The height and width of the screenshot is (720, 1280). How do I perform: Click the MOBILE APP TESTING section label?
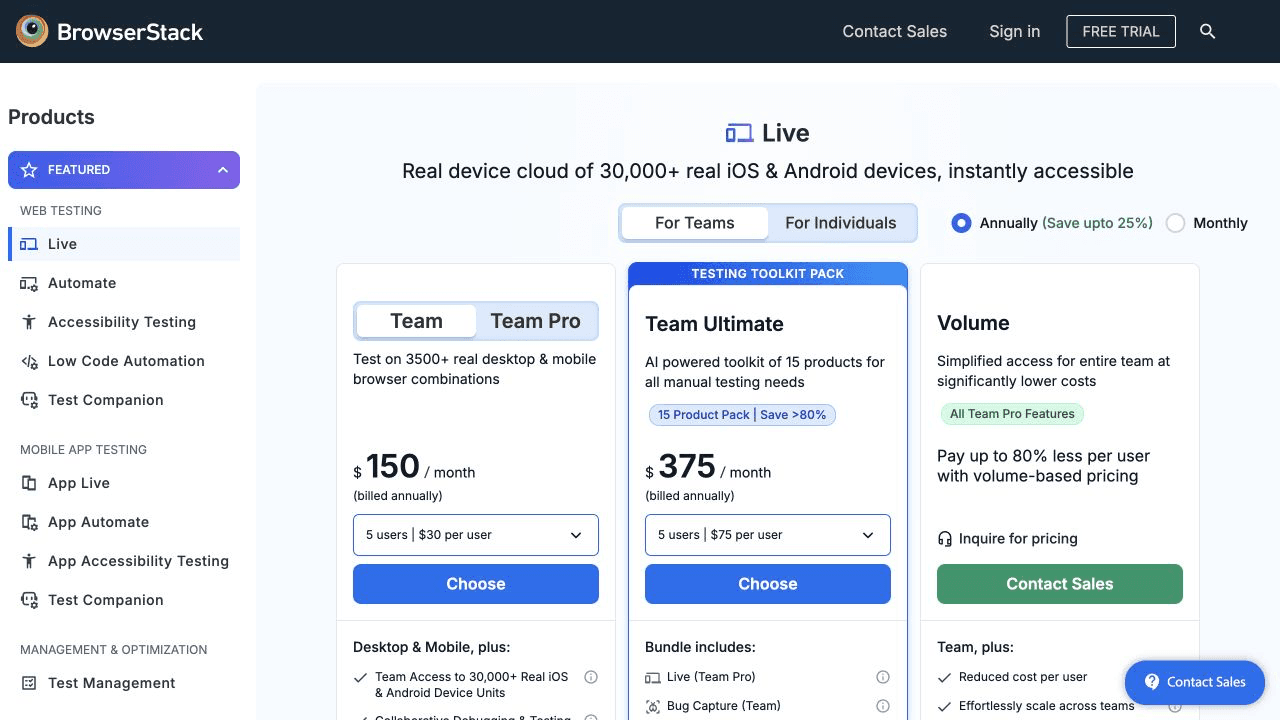84,450
